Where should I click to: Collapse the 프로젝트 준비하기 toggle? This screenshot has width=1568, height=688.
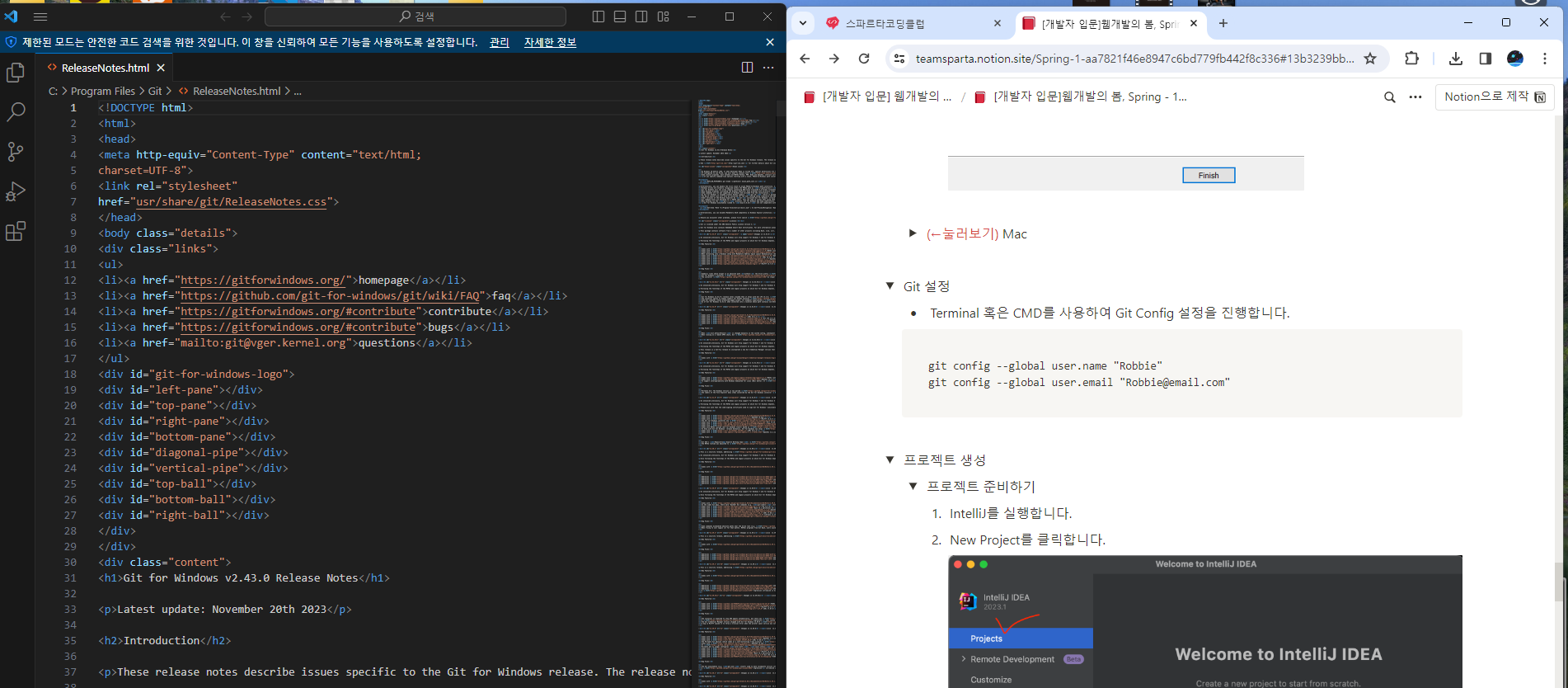point(913,486)
